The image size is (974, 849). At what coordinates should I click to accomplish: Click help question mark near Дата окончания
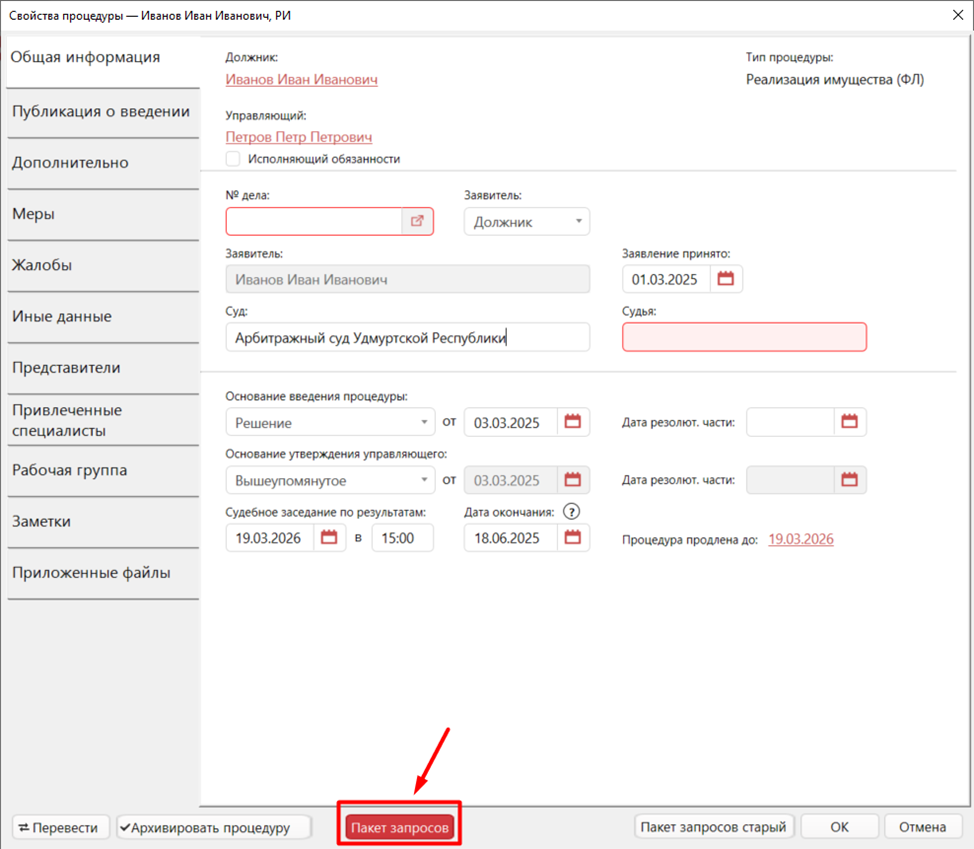[x=571, y=511]
